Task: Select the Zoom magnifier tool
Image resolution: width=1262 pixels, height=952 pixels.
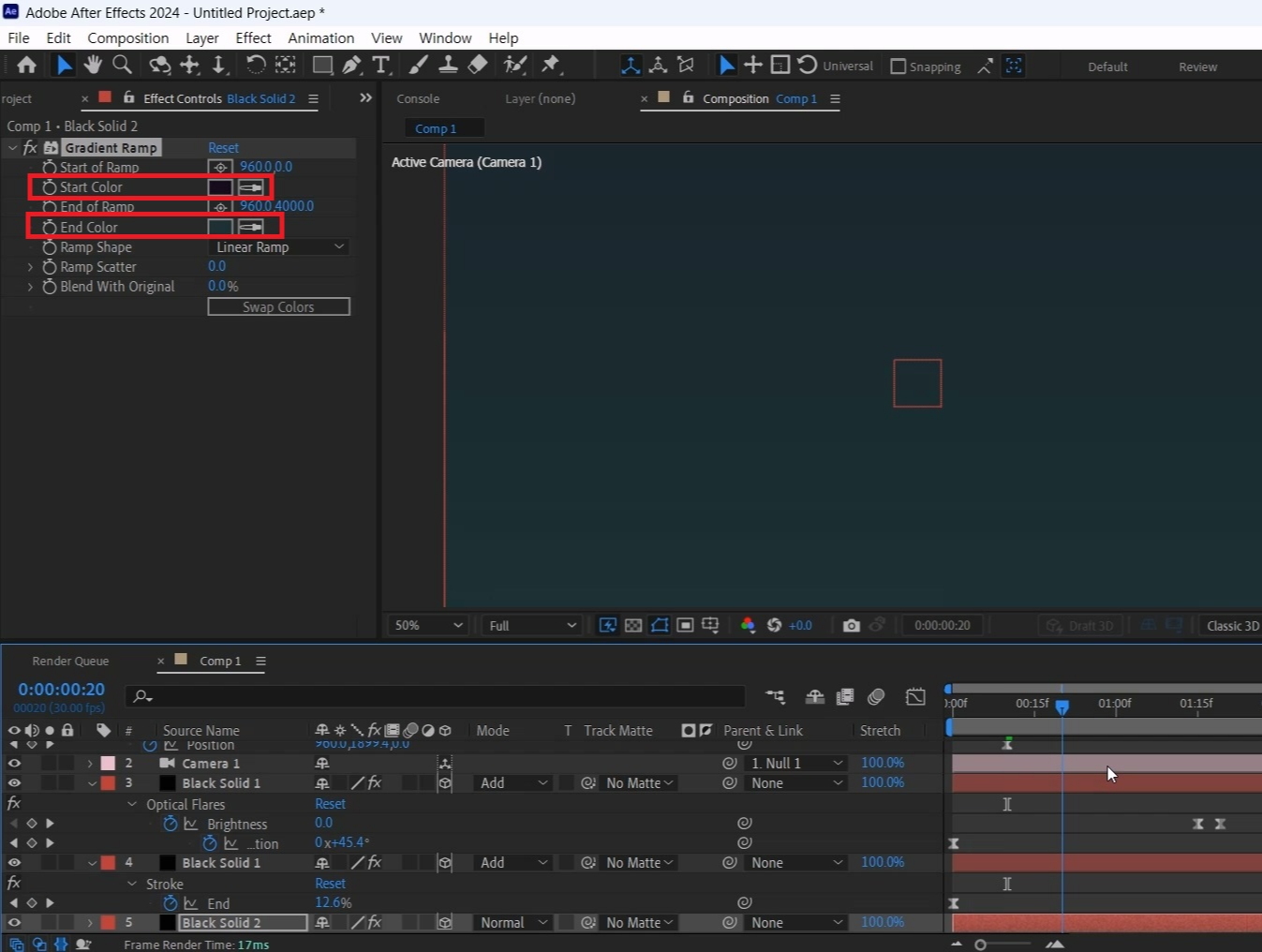Action: pos(122,65)
